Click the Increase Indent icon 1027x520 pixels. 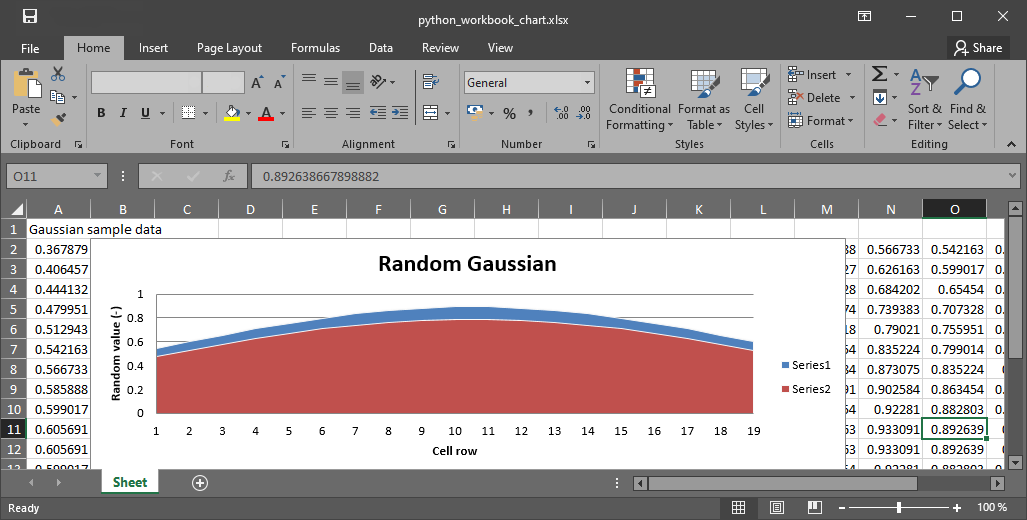click(400, 113)
